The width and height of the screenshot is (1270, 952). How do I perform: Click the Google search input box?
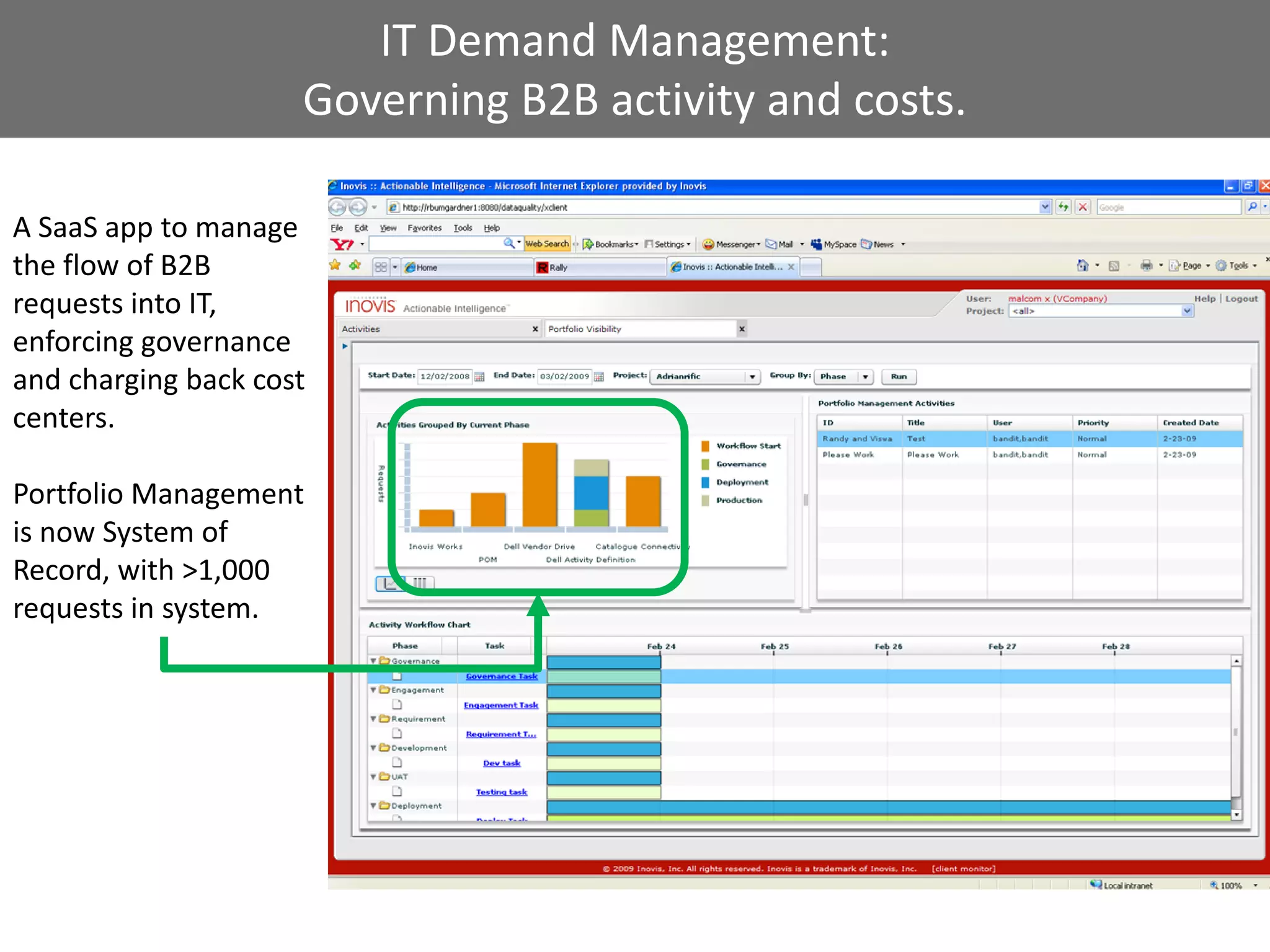(1169, 207)
